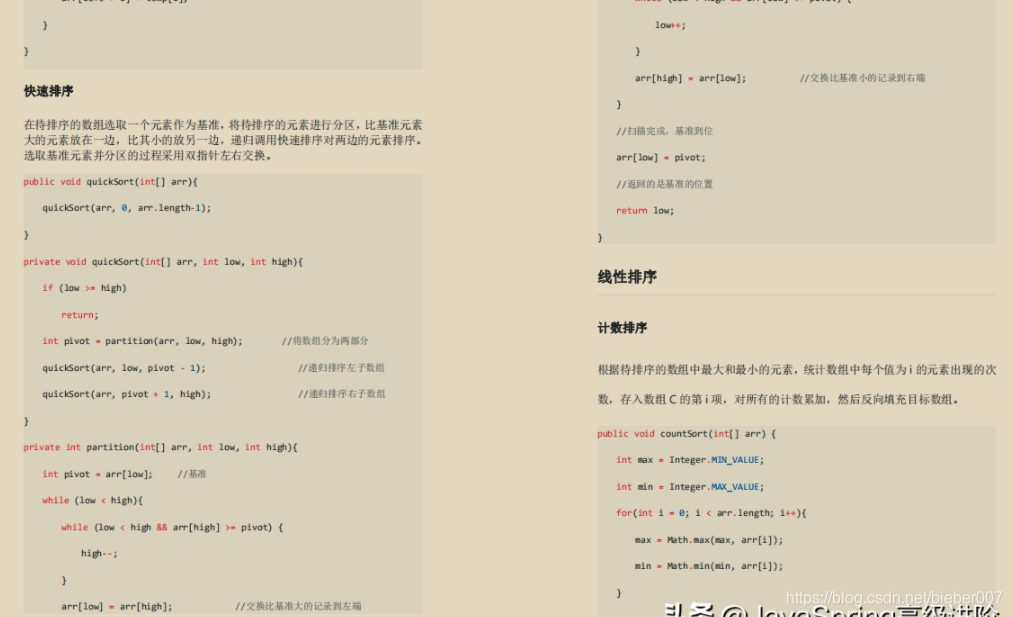Select min = Math.min(min, arr[i]);

(709, 566)
